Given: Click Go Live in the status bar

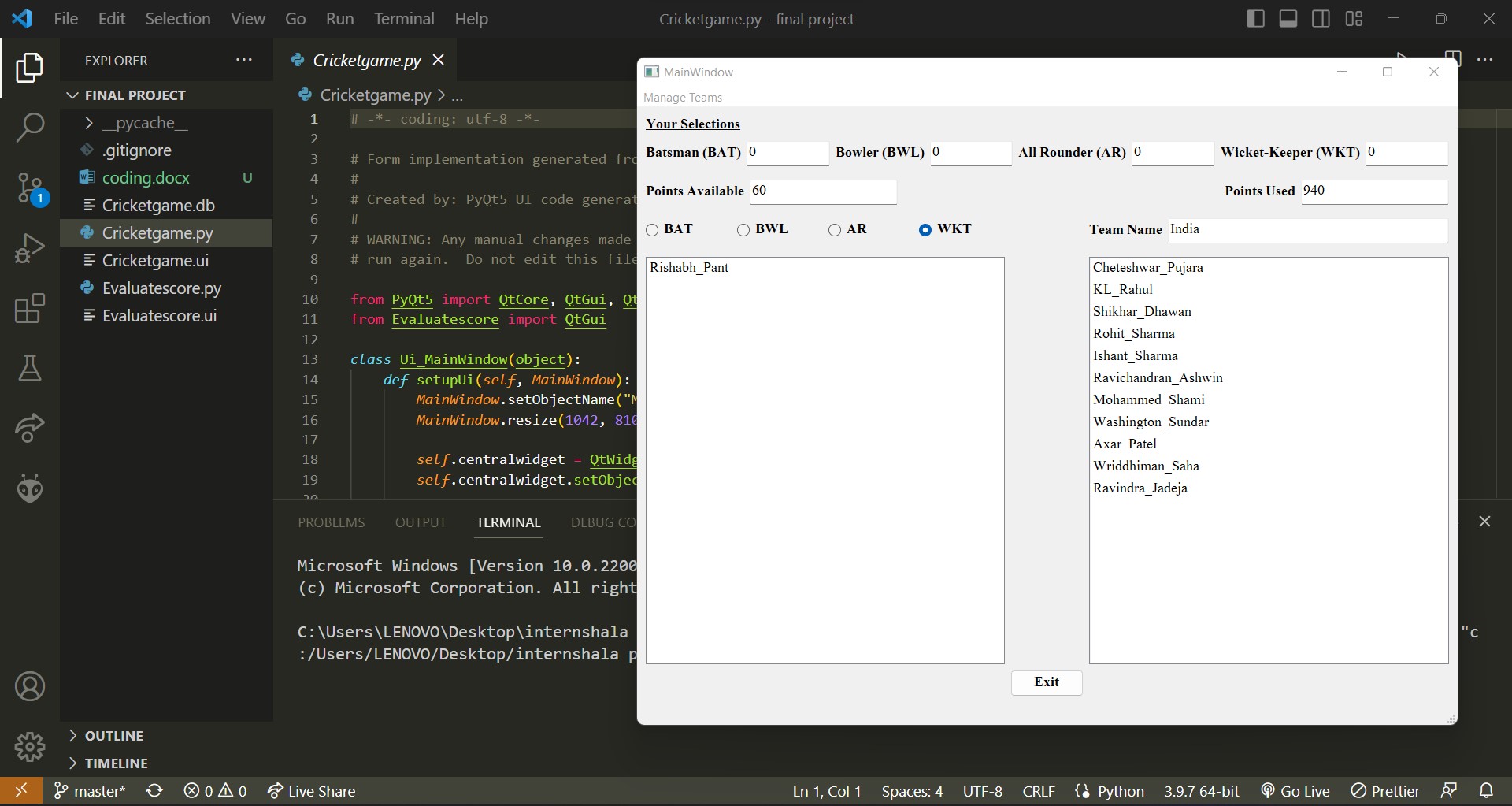Looking at the screenshot, I should click(1295, 791).
